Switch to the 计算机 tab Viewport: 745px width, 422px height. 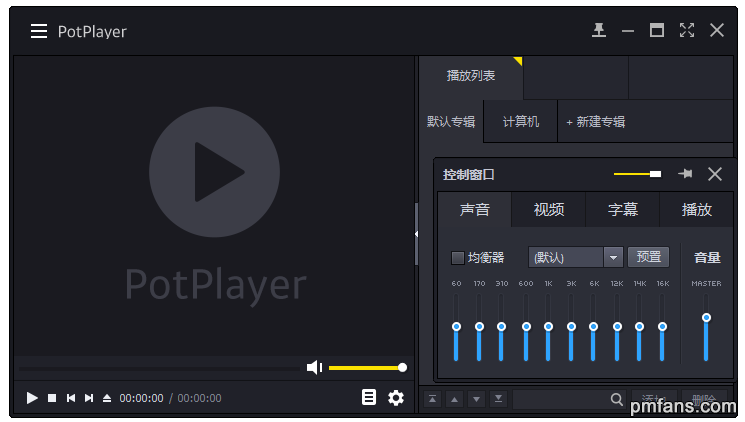click(x=521, y=122)
